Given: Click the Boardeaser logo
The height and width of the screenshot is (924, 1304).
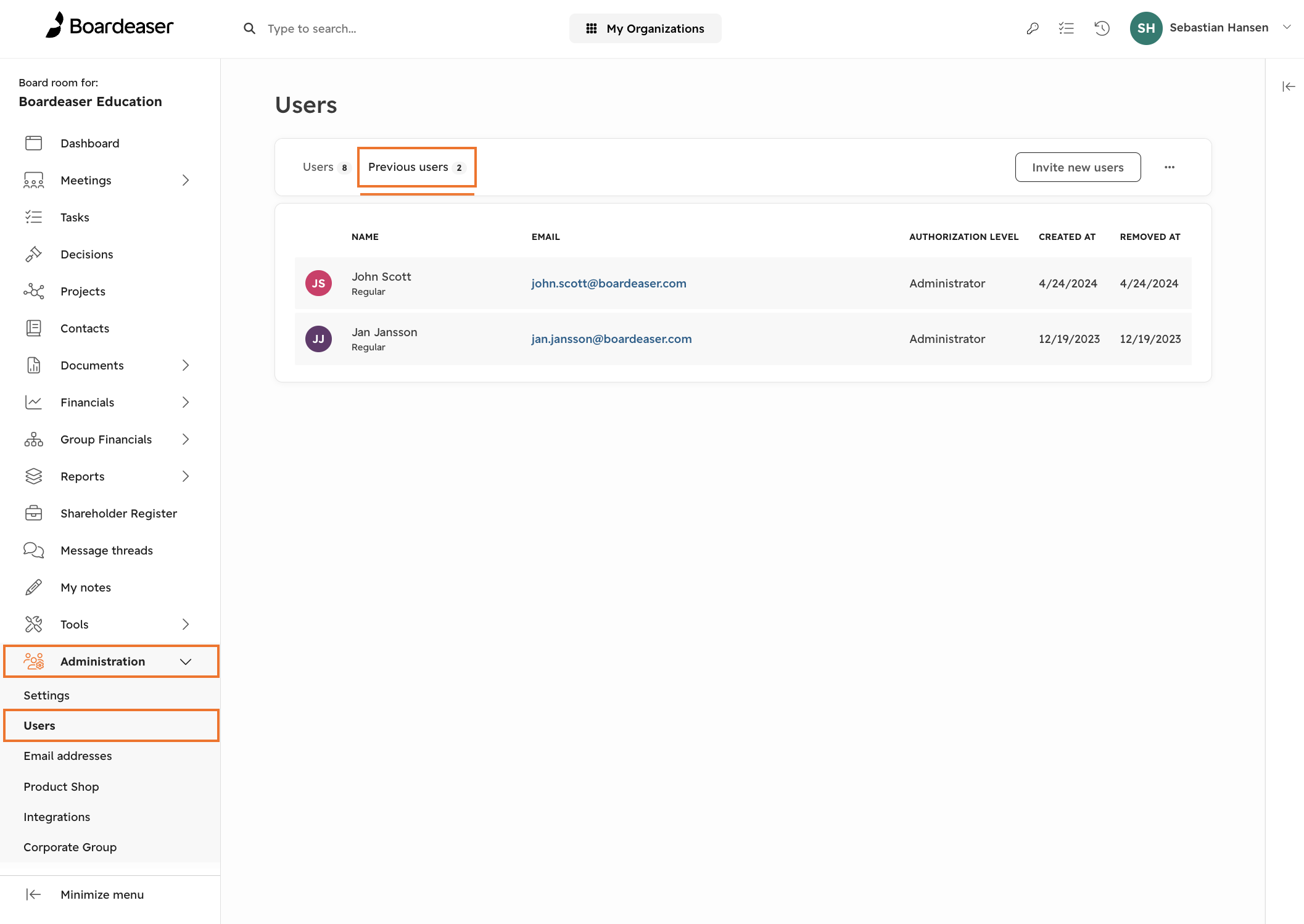Looking at the screenshot, I should (110, 26).
